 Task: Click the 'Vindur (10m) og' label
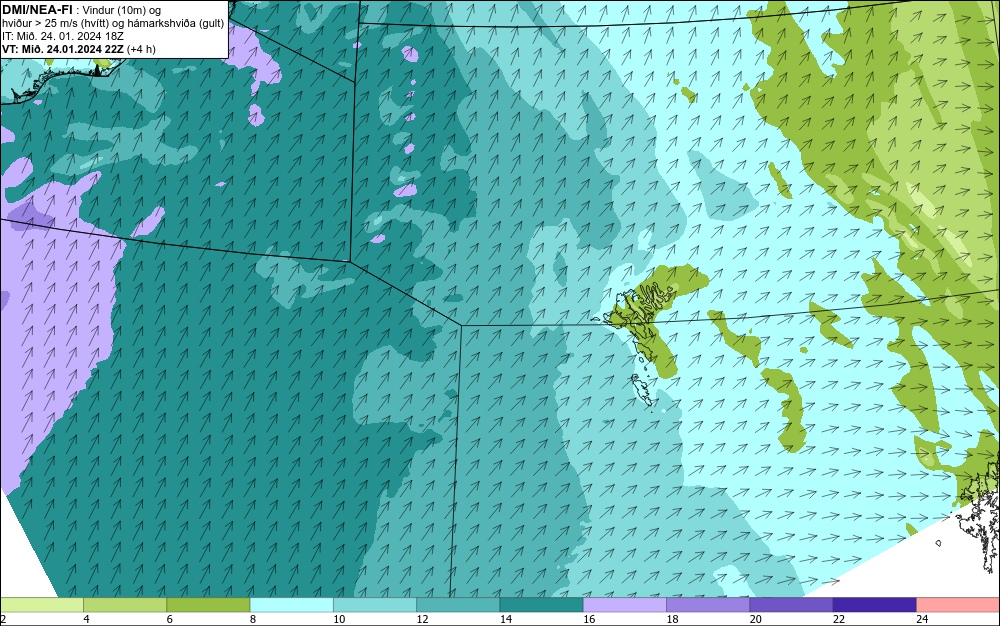tap(122, 10)
